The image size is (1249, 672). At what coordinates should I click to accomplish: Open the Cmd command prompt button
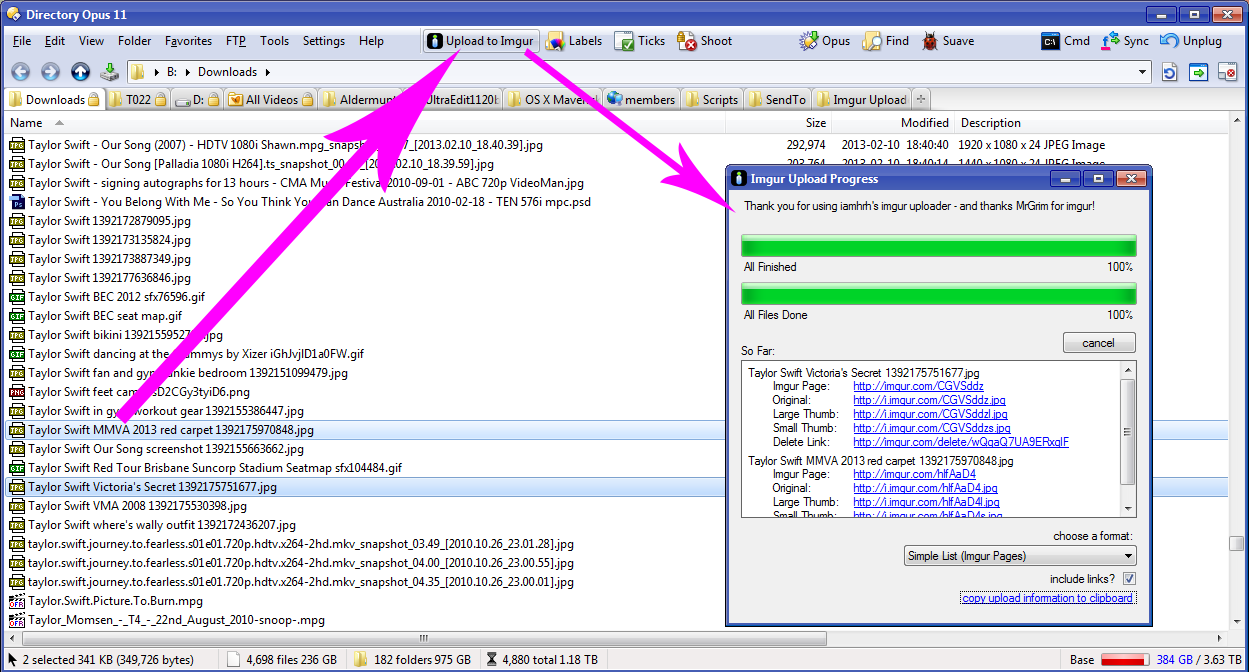click(x=1066, y=41)
